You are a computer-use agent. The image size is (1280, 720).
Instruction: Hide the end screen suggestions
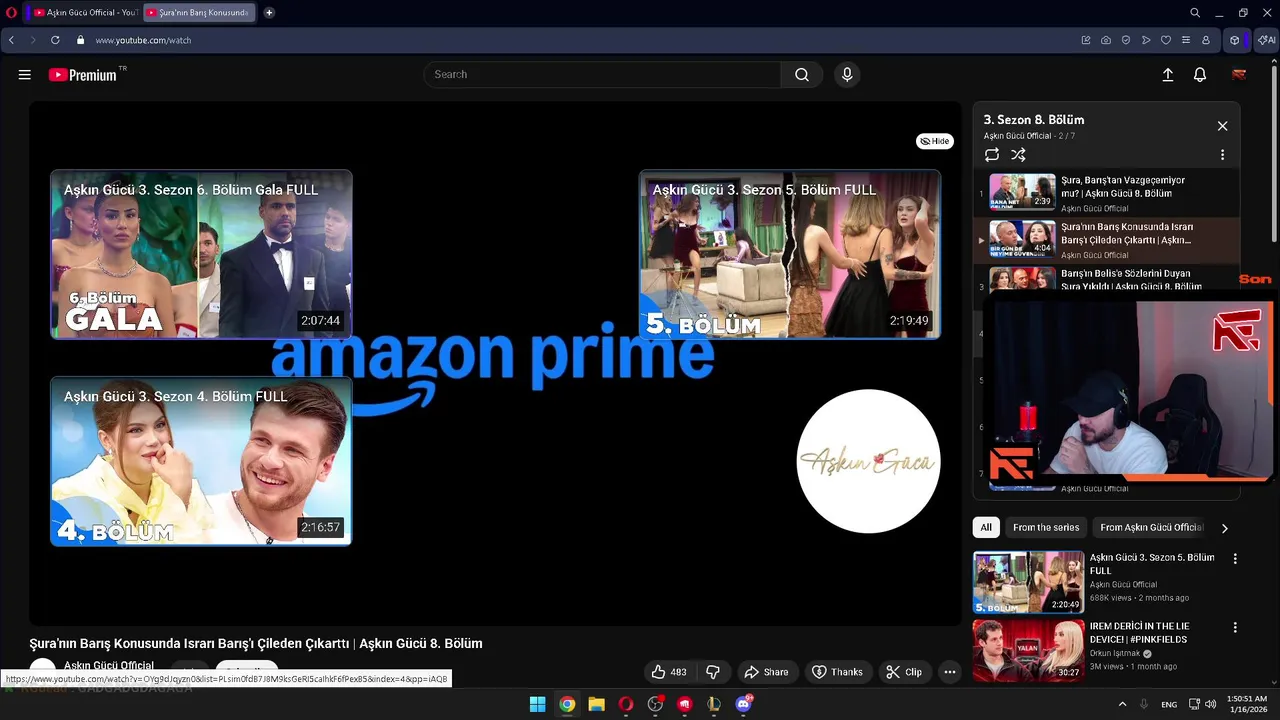point(935,141)
